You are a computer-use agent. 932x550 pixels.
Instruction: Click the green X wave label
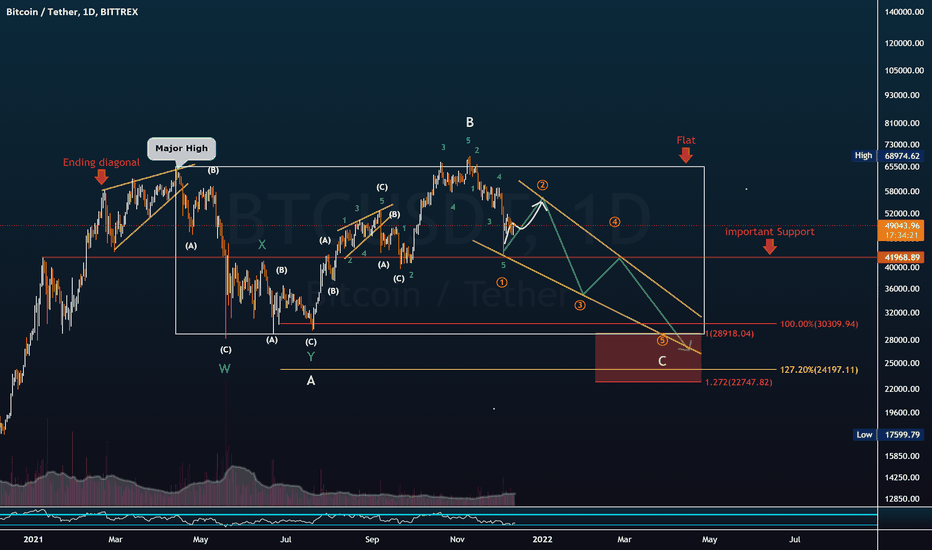point(262,244)
